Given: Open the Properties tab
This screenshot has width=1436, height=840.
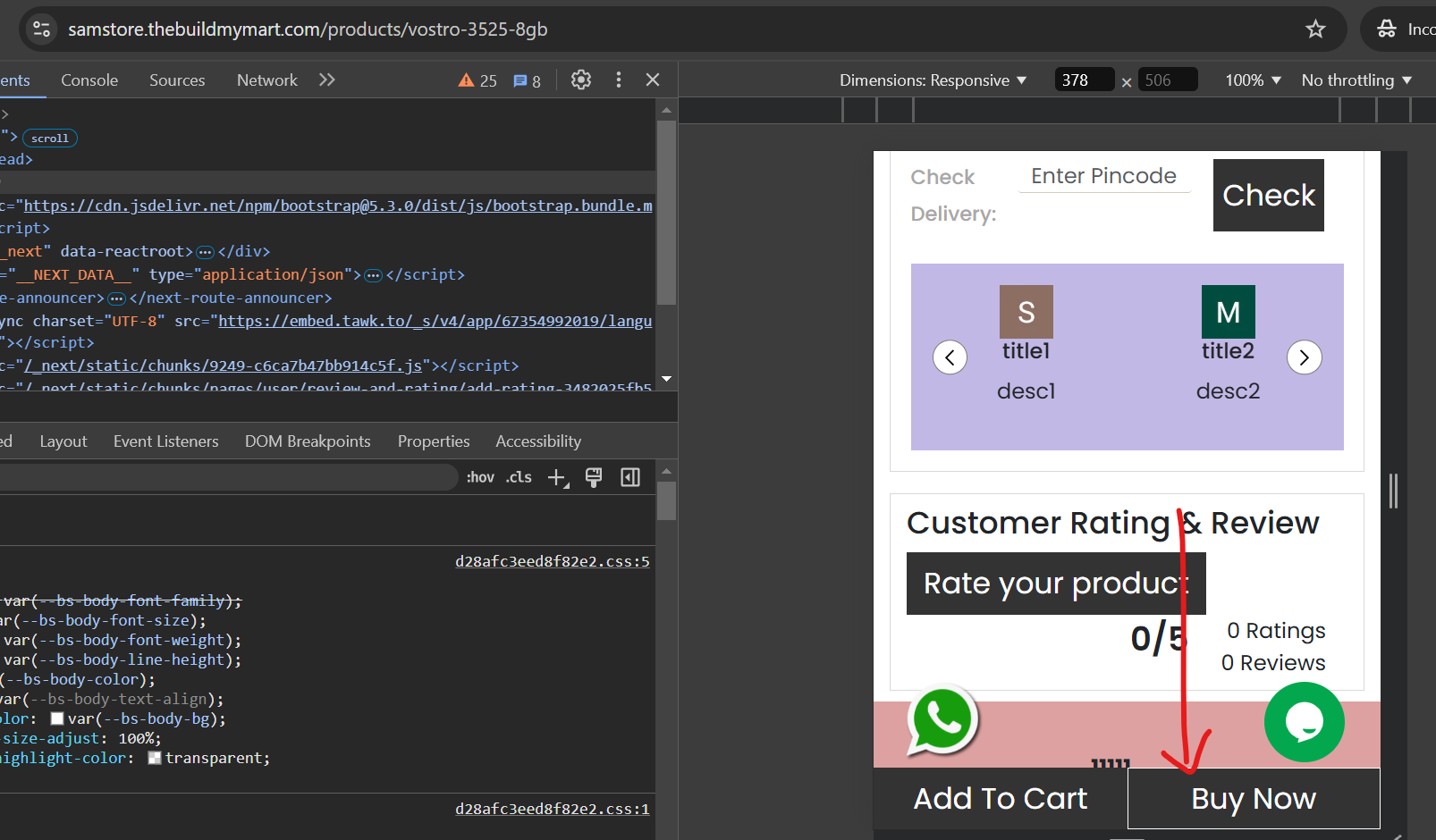Looking at the screenshot, I should click(434, 441).
